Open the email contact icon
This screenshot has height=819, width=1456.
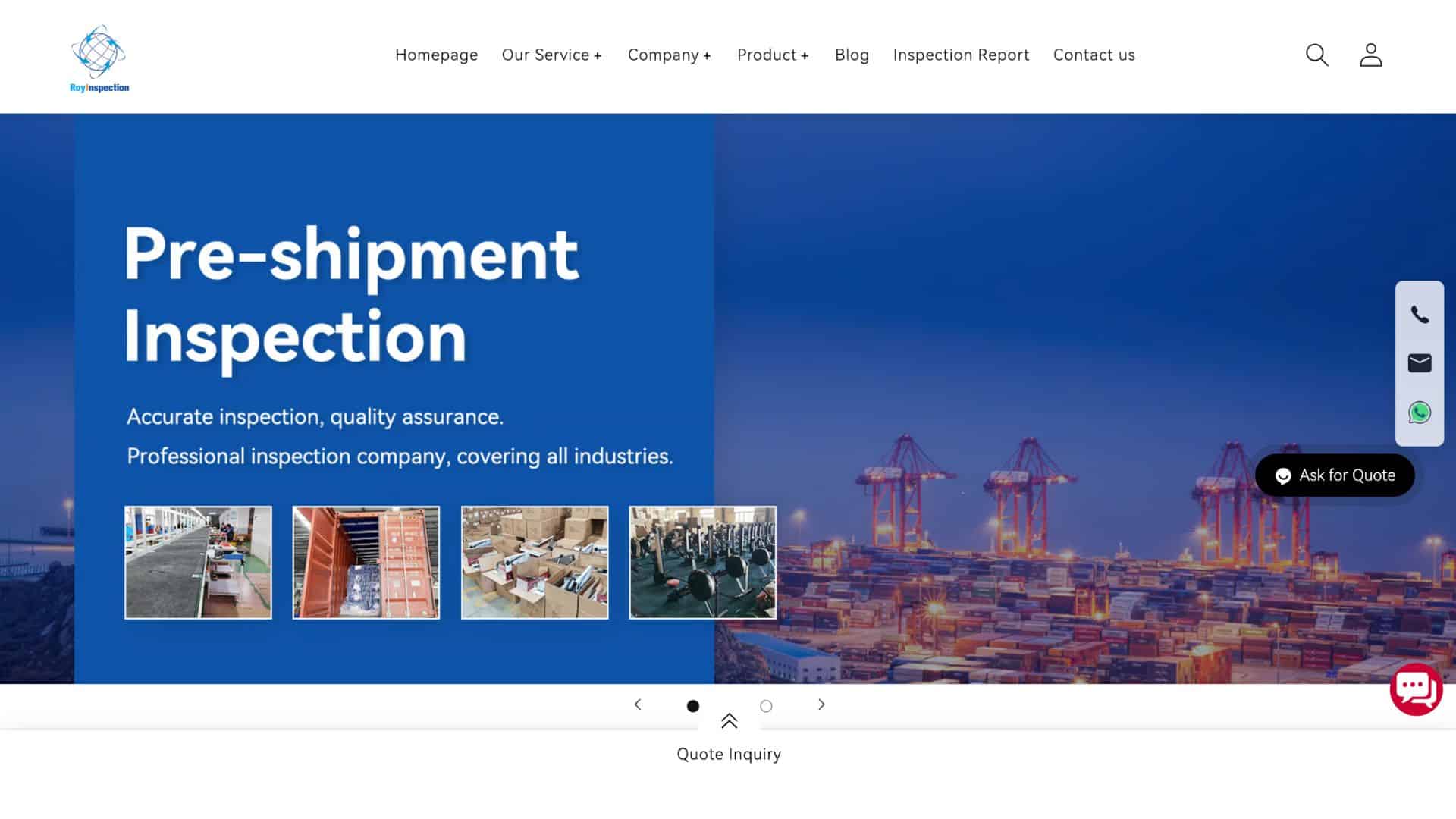click(x=1419, y=362)
